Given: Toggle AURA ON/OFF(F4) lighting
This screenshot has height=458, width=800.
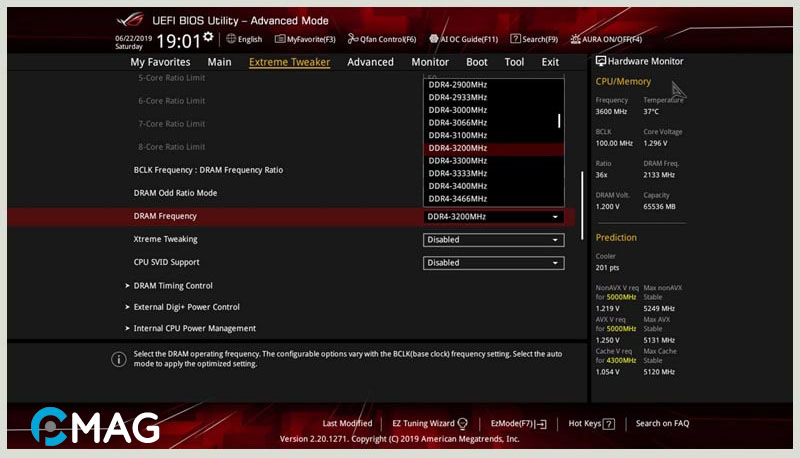Looking at the screenshot, I should [606, 39].
